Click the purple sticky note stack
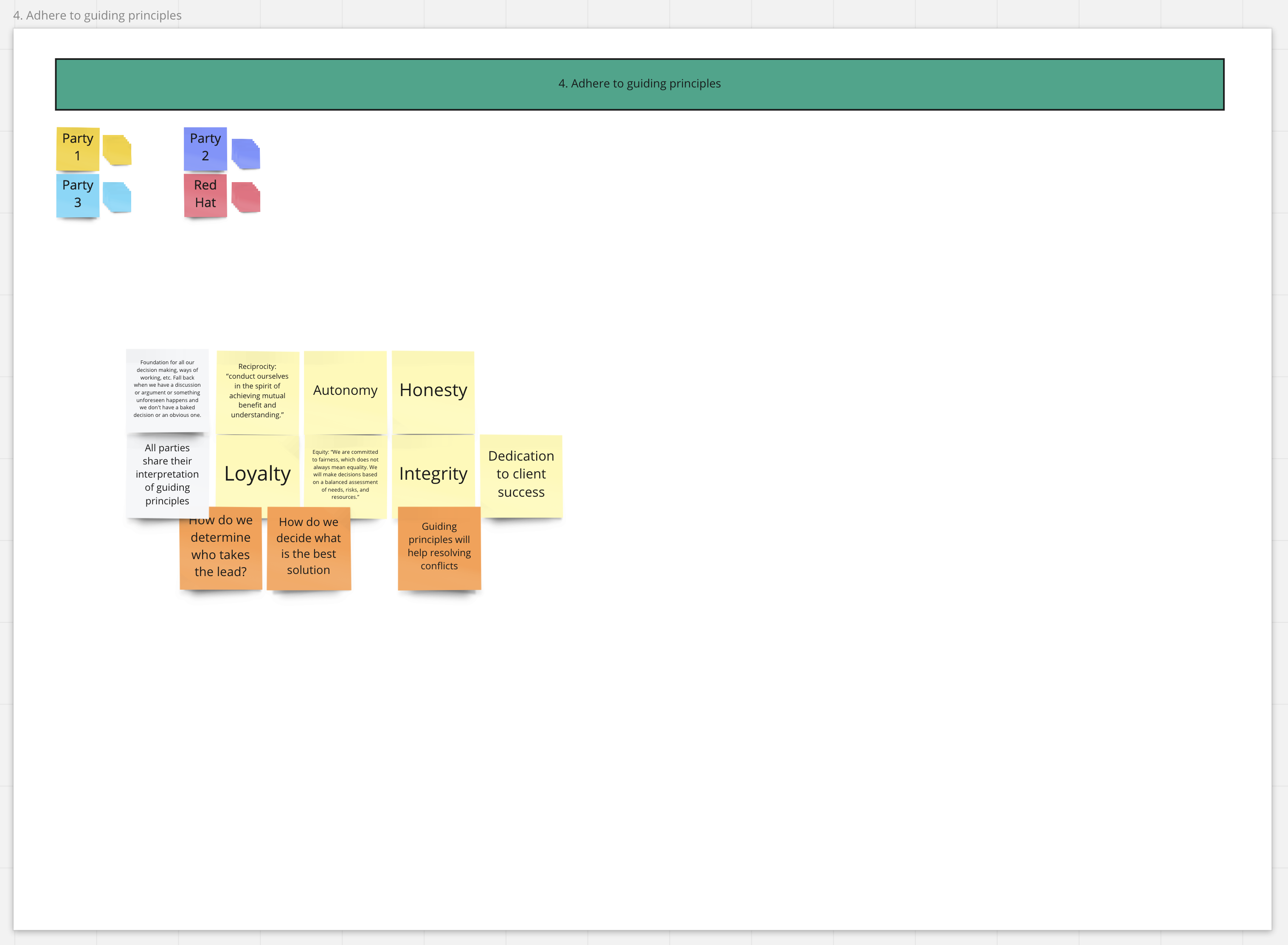The width and height of the screenshot is (1288, 945). tap(246, 153)
